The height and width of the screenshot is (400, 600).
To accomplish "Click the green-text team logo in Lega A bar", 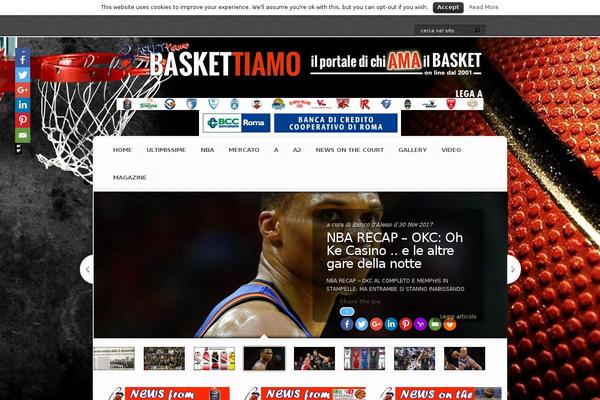I will [x=148, y=104].
